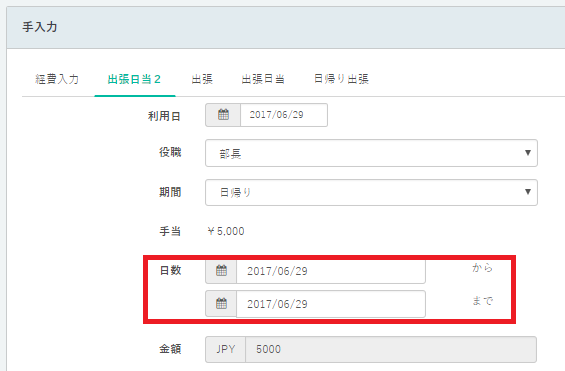
Task: Click the 日数 field label
Action: [170, 270]
